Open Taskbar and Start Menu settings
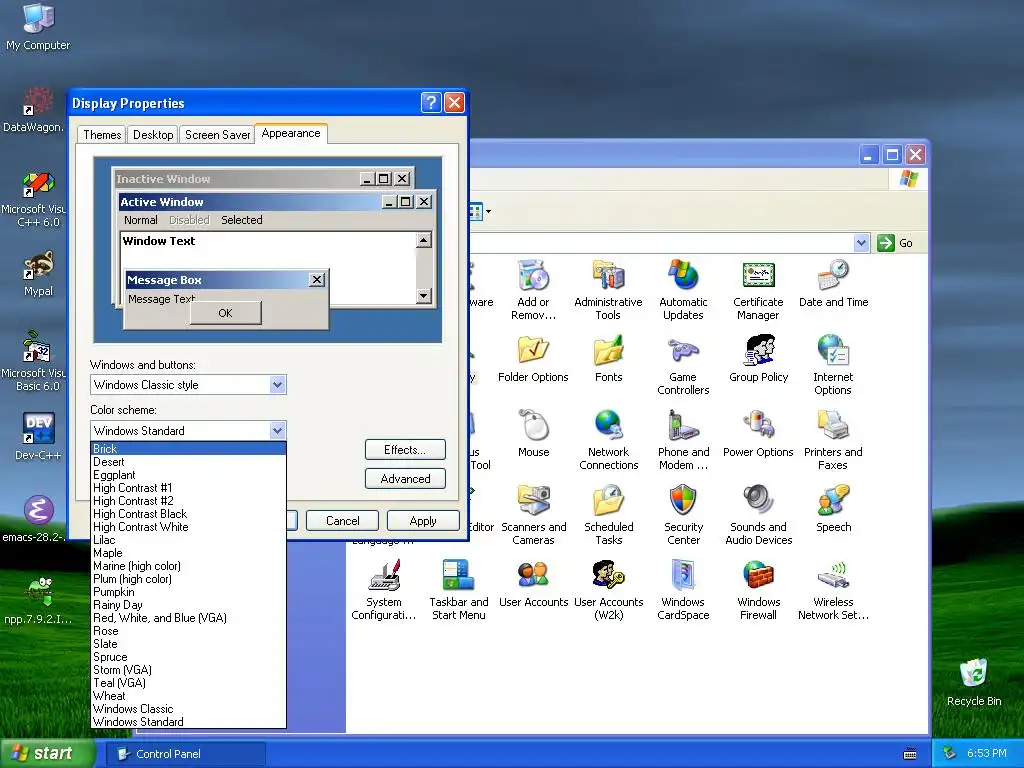The height and width of the screenshot is (768, 1024). 458,590
